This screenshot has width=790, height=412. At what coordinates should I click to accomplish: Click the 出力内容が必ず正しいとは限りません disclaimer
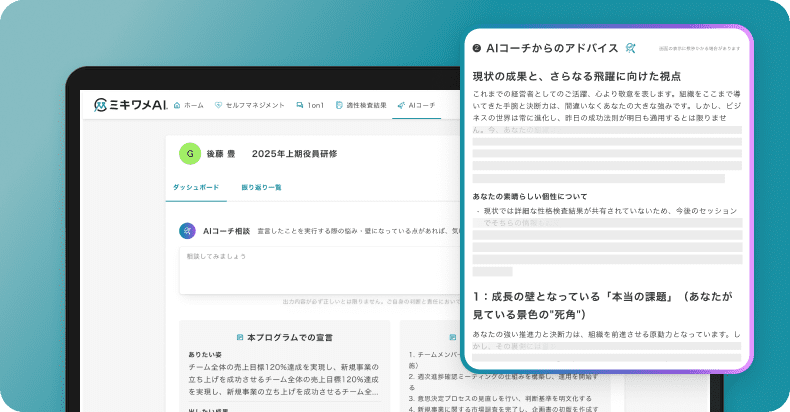click(x=371, y=302)
